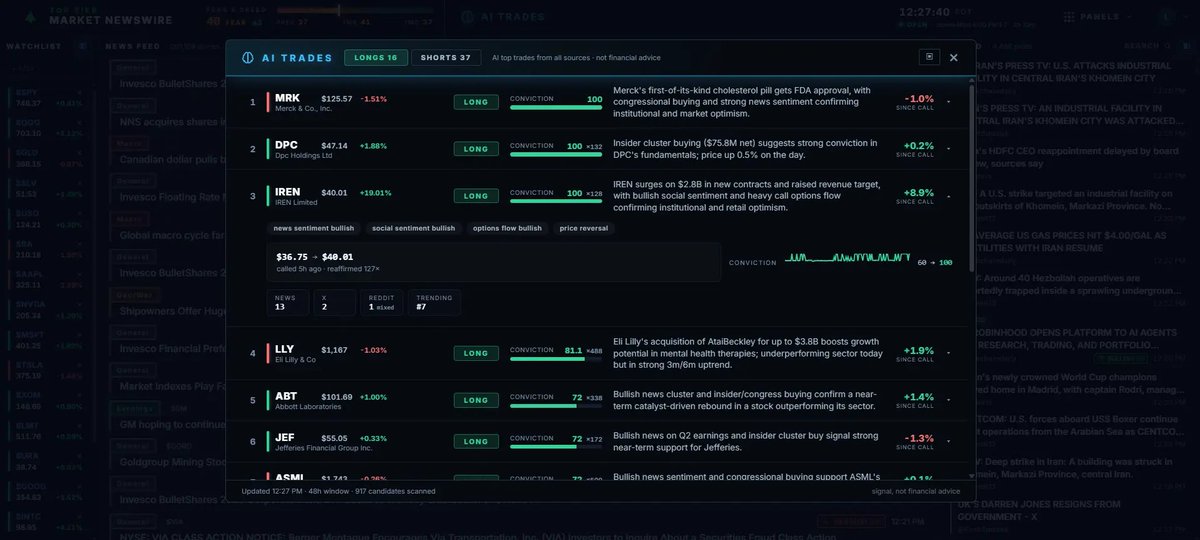The height and width of the screenshot is (540, 1200).
Task: Open the TRENDING #7 stat box
Action: pos(435,302)
